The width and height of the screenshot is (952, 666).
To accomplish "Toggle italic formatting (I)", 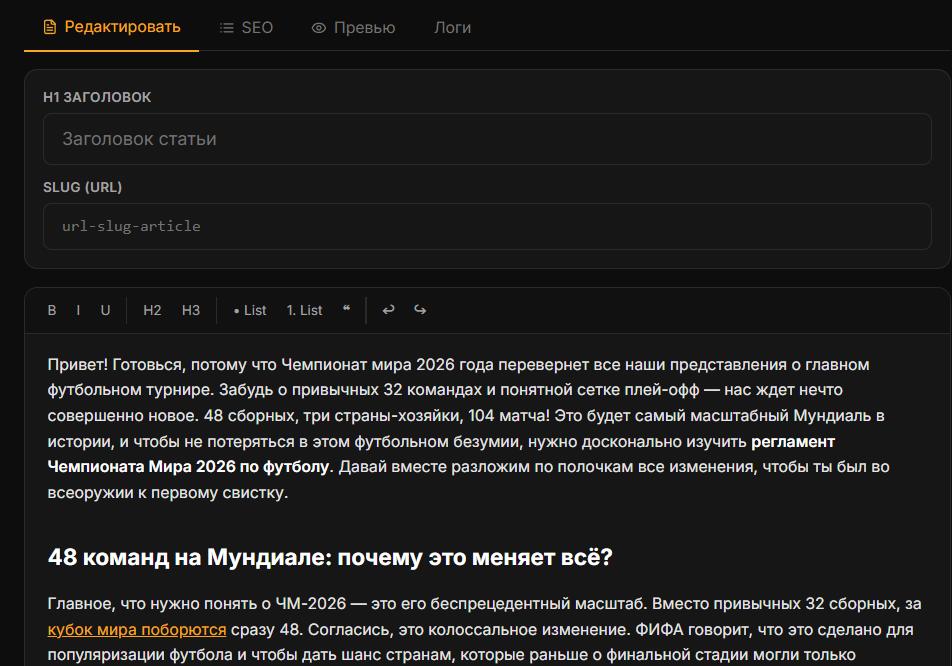I will click(78, 310).
